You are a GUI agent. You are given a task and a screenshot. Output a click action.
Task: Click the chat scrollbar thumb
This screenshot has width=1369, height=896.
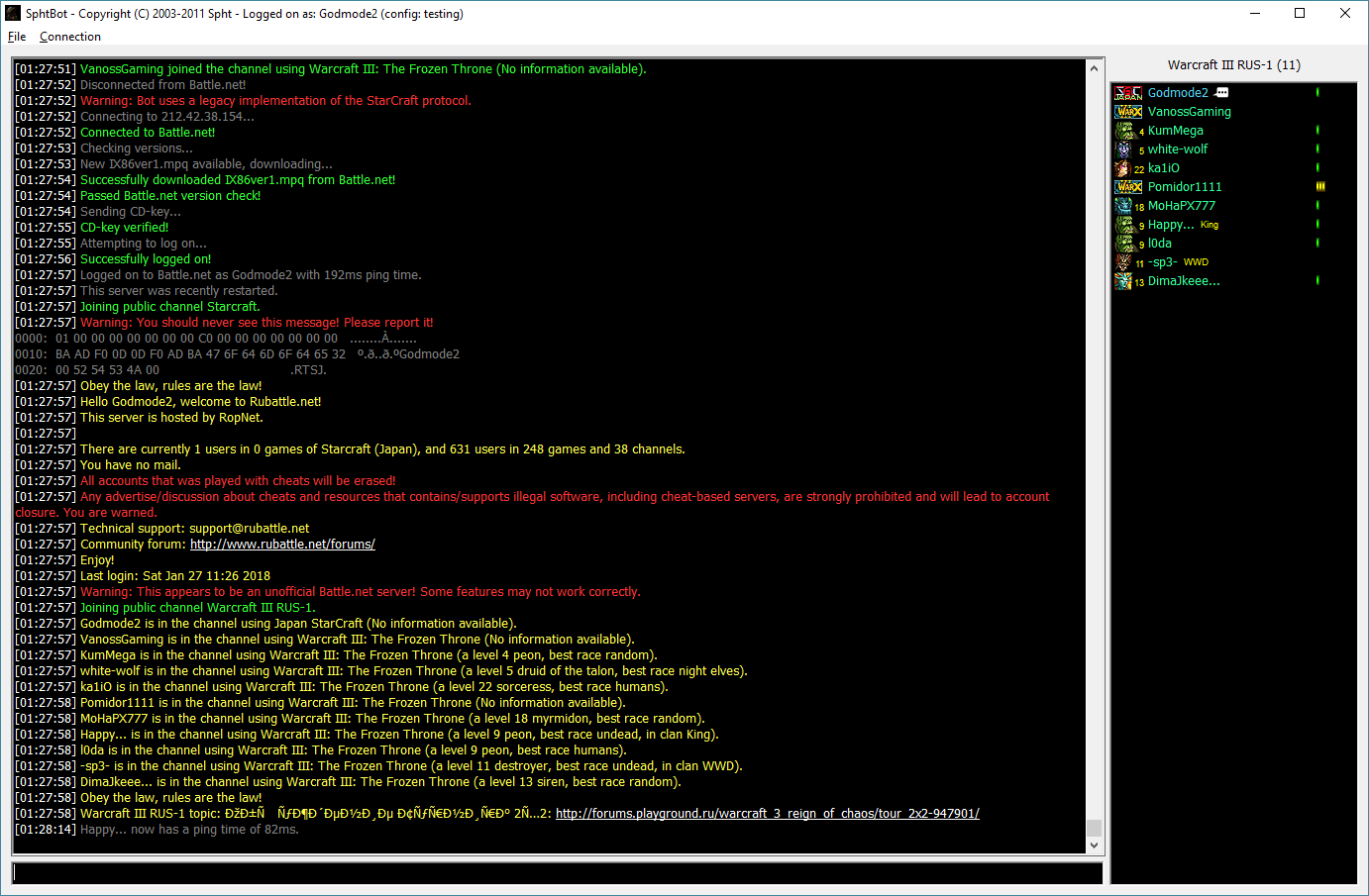[x=1094, y=828]
